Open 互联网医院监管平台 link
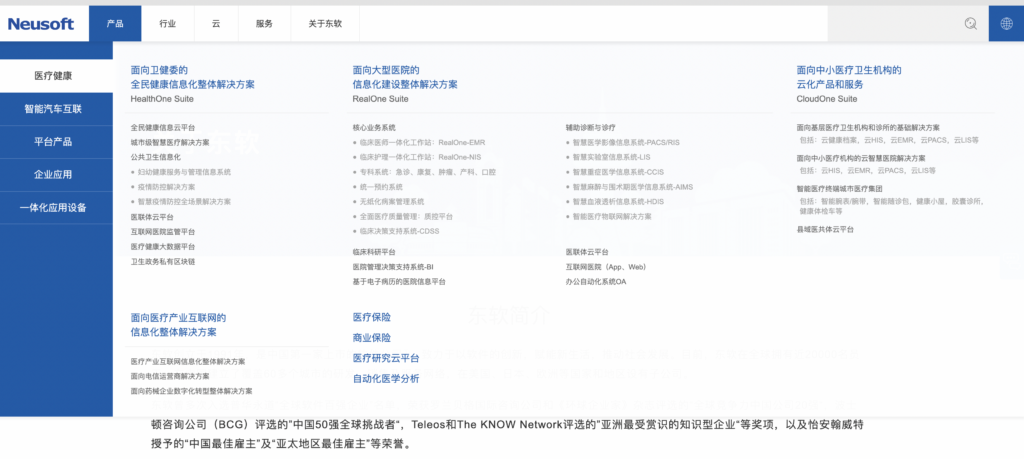The width and height of the screenshot is (1024, 459). coord(163,232)
